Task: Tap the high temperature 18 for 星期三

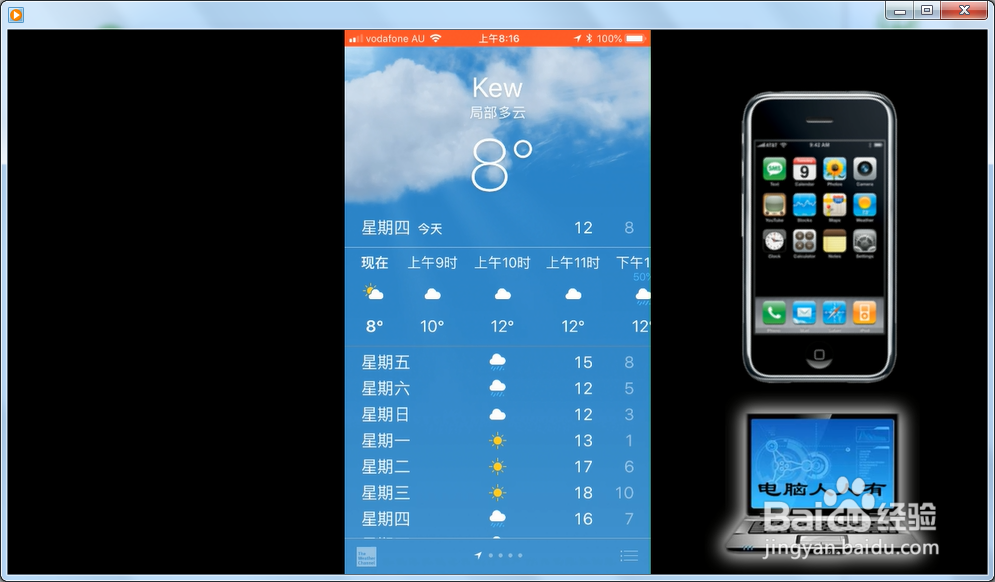Action: click(583, 493)
